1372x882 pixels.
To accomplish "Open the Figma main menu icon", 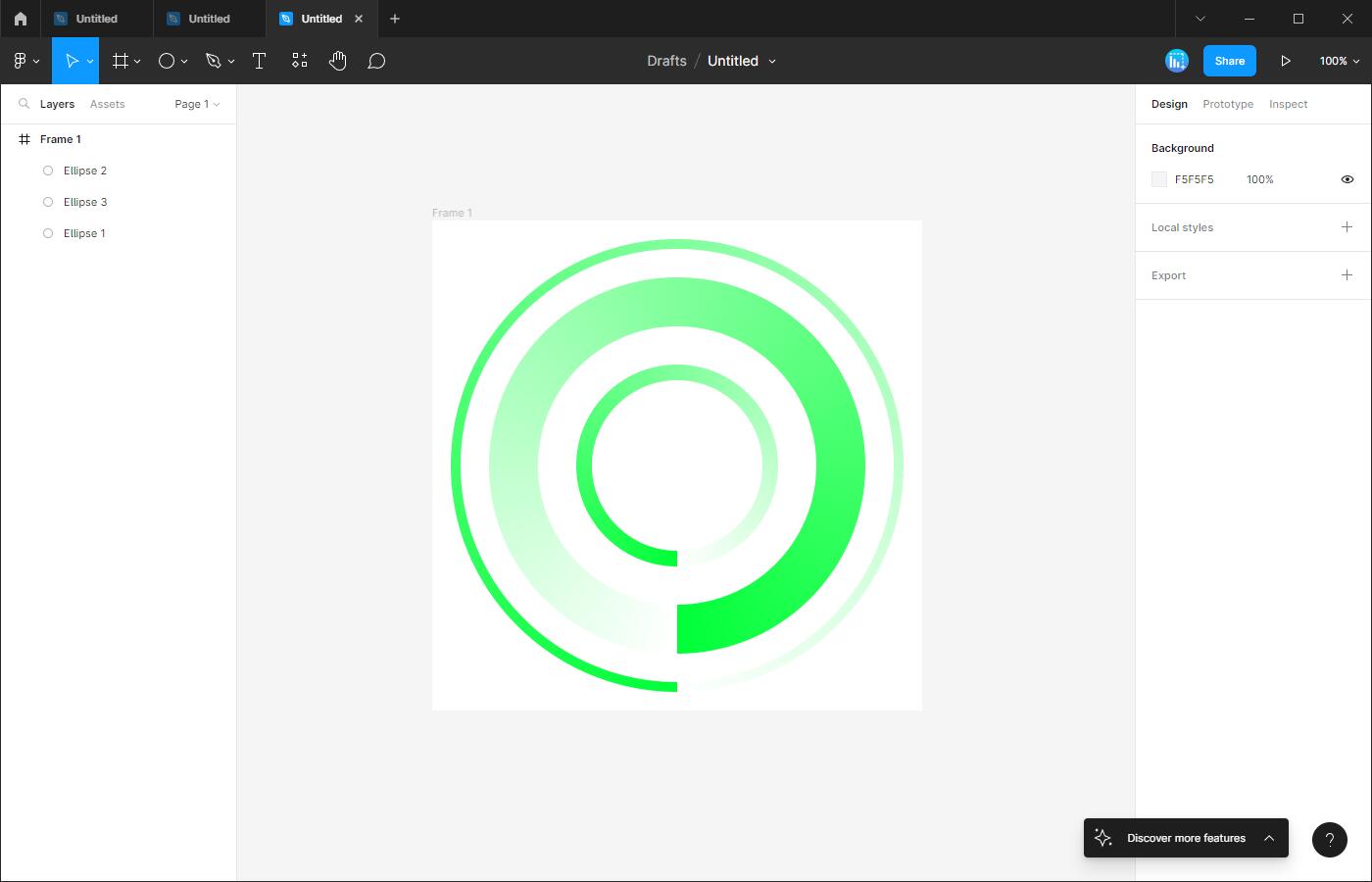I will [20, 61].
